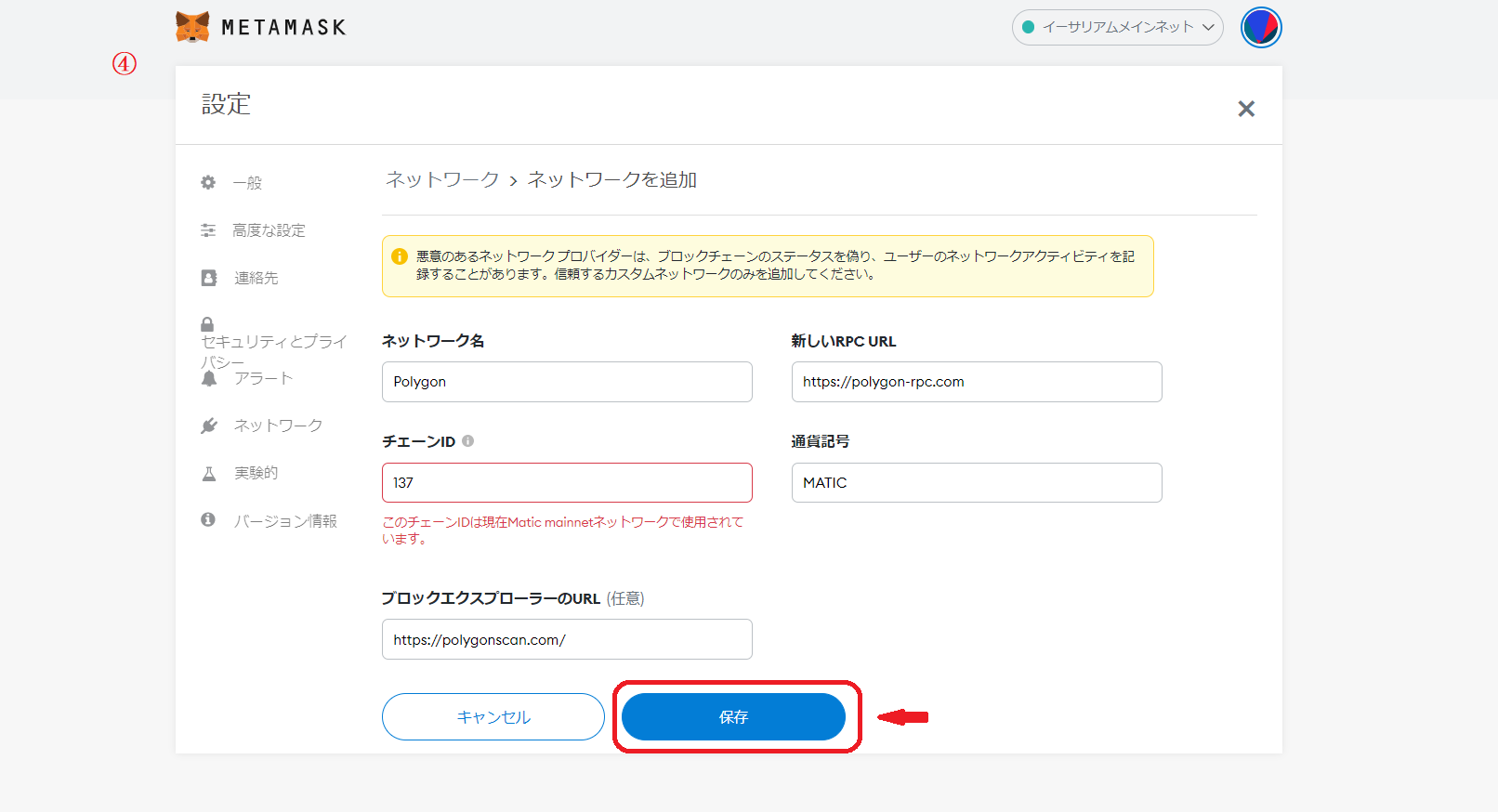Click the チェーンID field containing 137
This screenshot has width=1498, height=812.
click(567, 483)
